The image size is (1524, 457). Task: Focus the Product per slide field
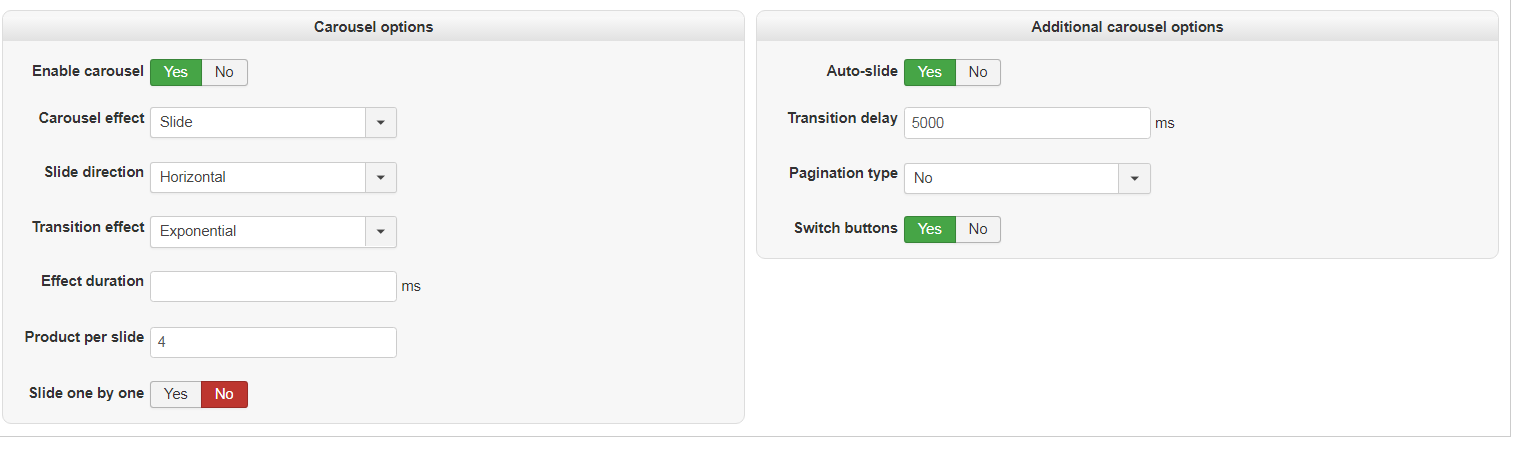point(273,342)
